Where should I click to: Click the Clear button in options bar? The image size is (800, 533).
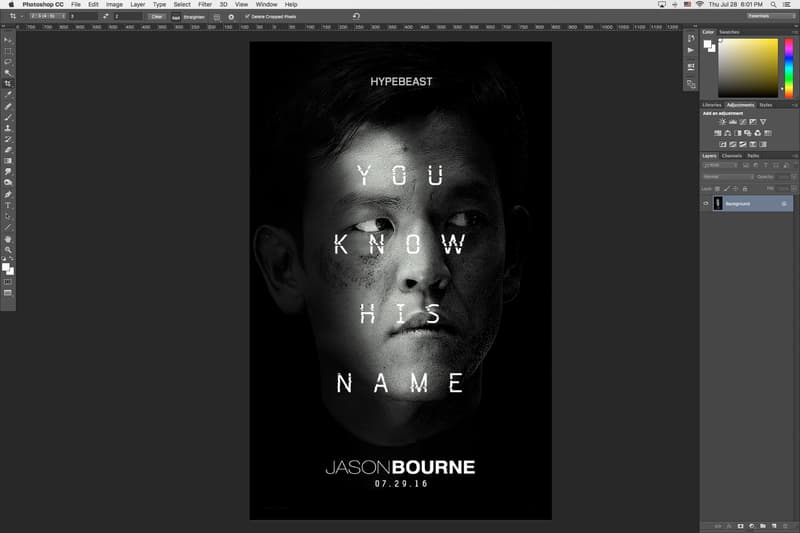tap(157, 17)
